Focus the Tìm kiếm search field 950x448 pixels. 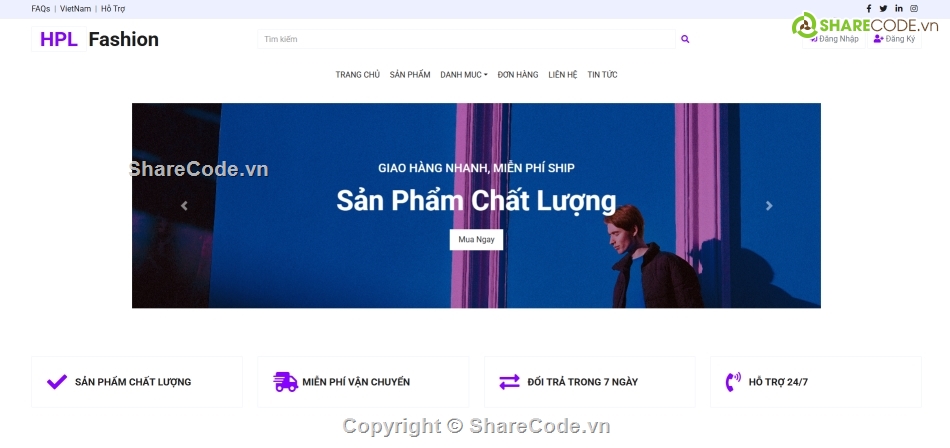(467, 39)
